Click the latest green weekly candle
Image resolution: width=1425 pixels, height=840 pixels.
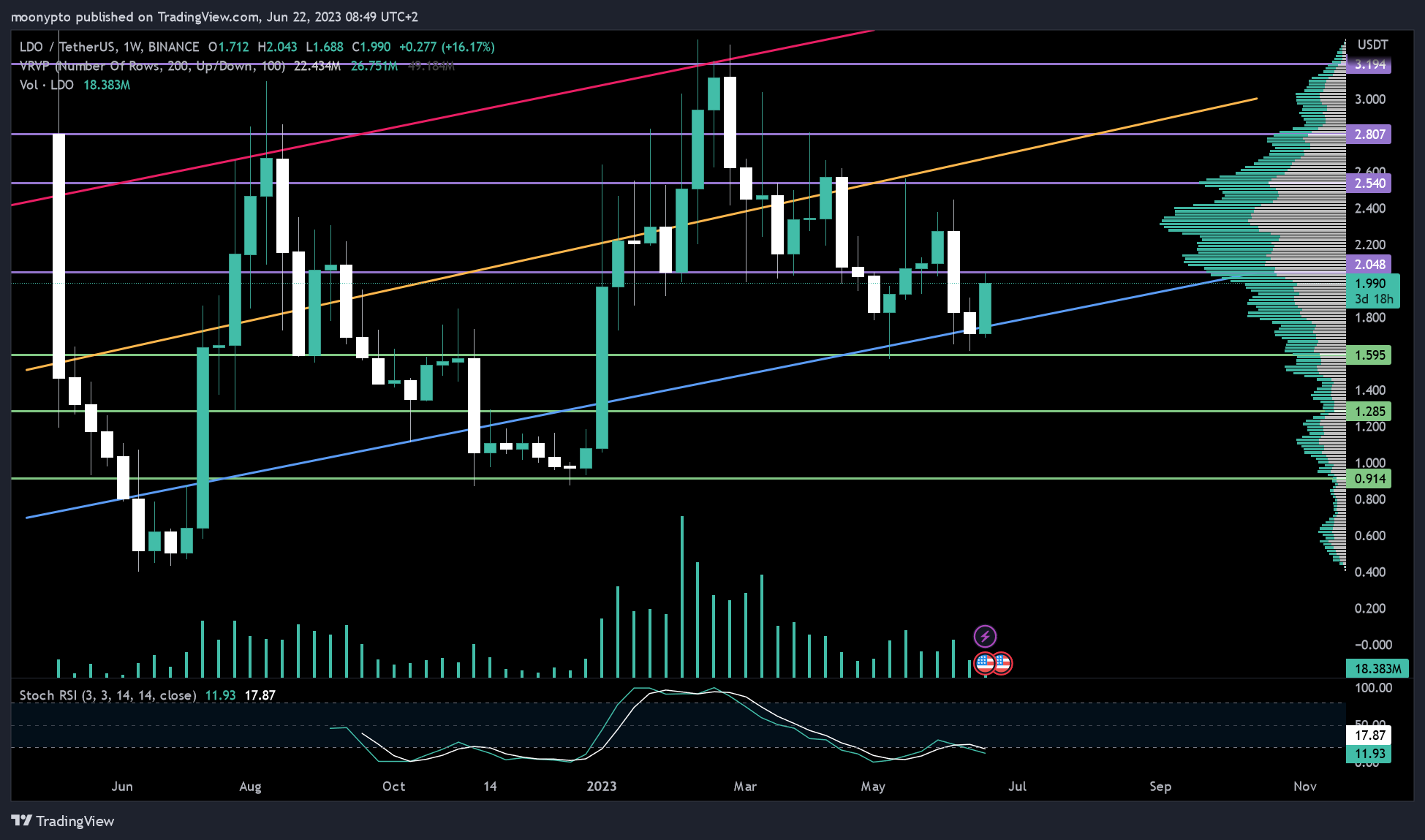point(985,309)
